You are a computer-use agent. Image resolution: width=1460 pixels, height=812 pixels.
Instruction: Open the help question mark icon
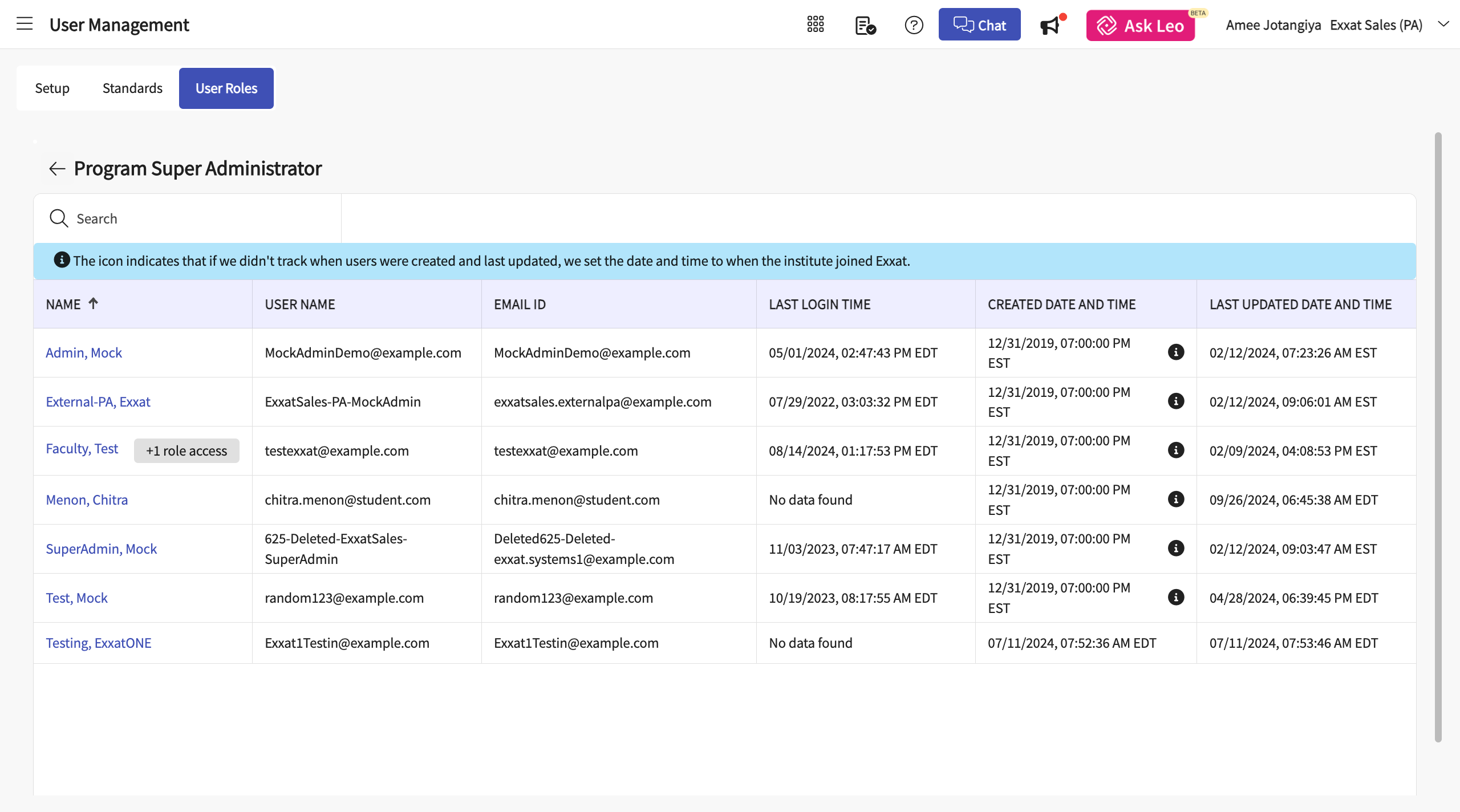point(914,25)
